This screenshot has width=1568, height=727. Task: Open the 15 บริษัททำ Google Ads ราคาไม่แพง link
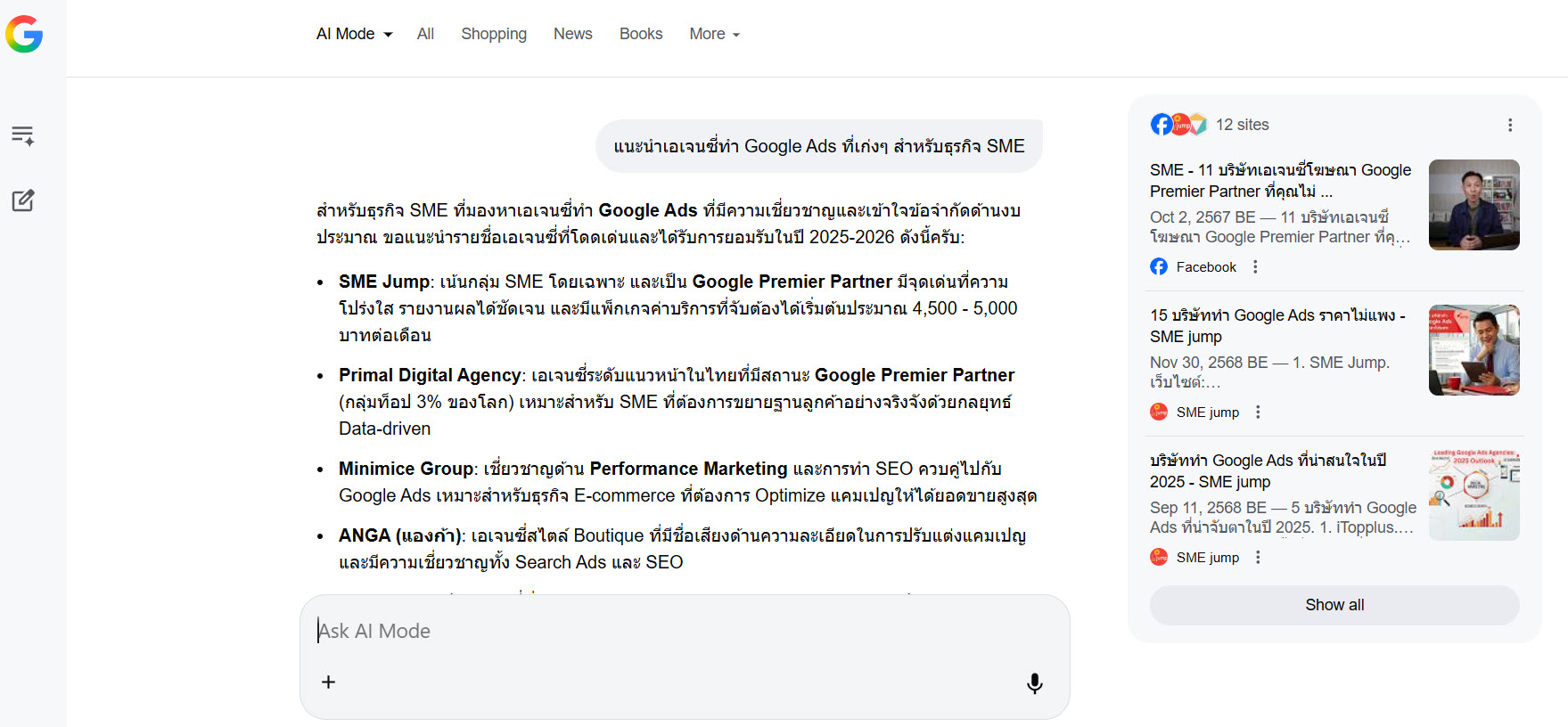(x=1277, y=326)
